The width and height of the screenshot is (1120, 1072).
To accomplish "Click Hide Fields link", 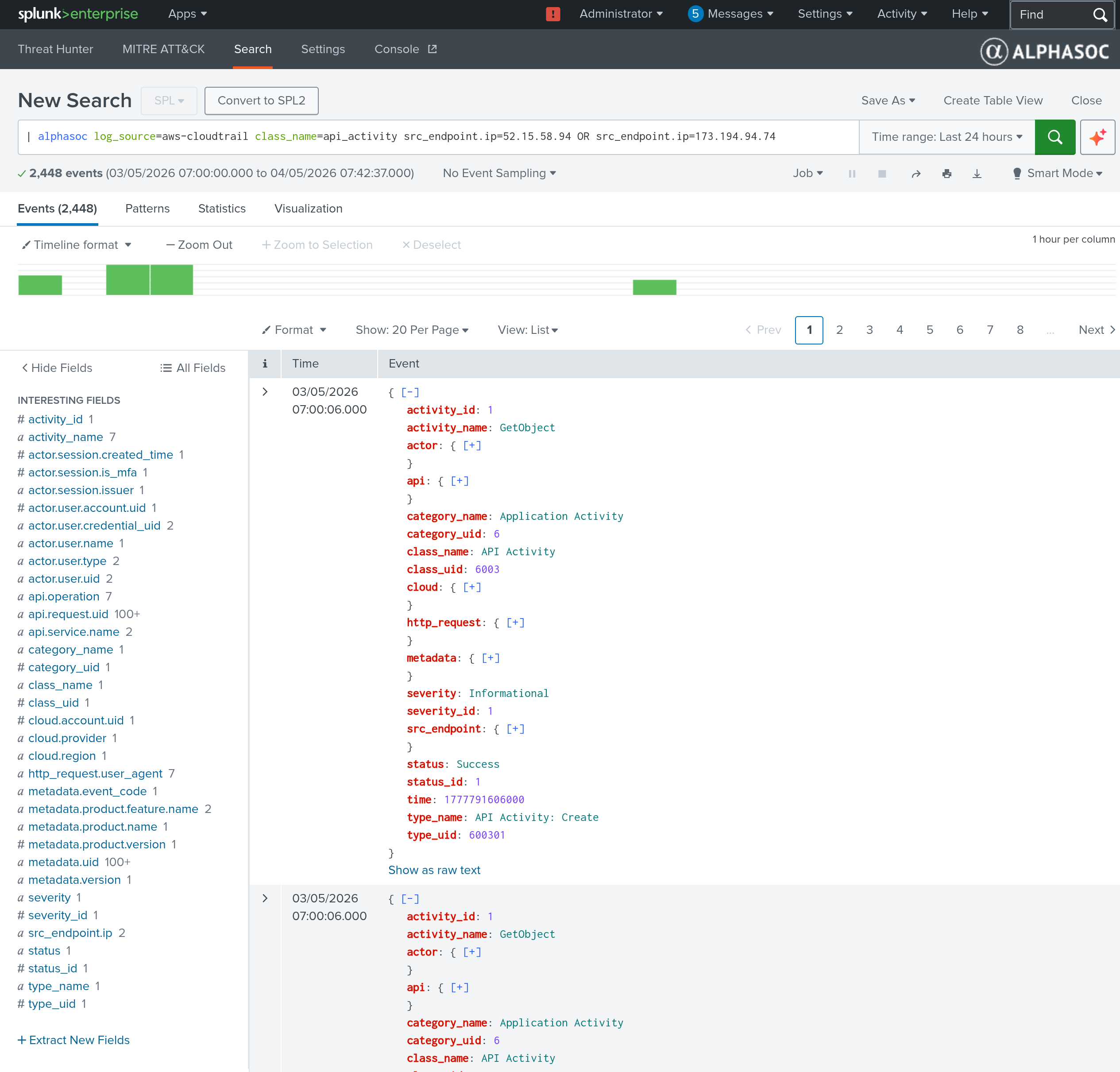I will coord(57,368).
